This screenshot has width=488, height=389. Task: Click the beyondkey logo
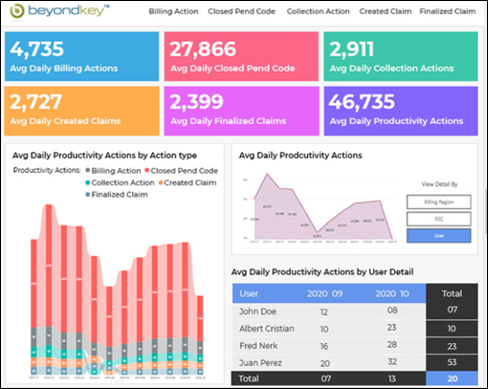(59, 11)
